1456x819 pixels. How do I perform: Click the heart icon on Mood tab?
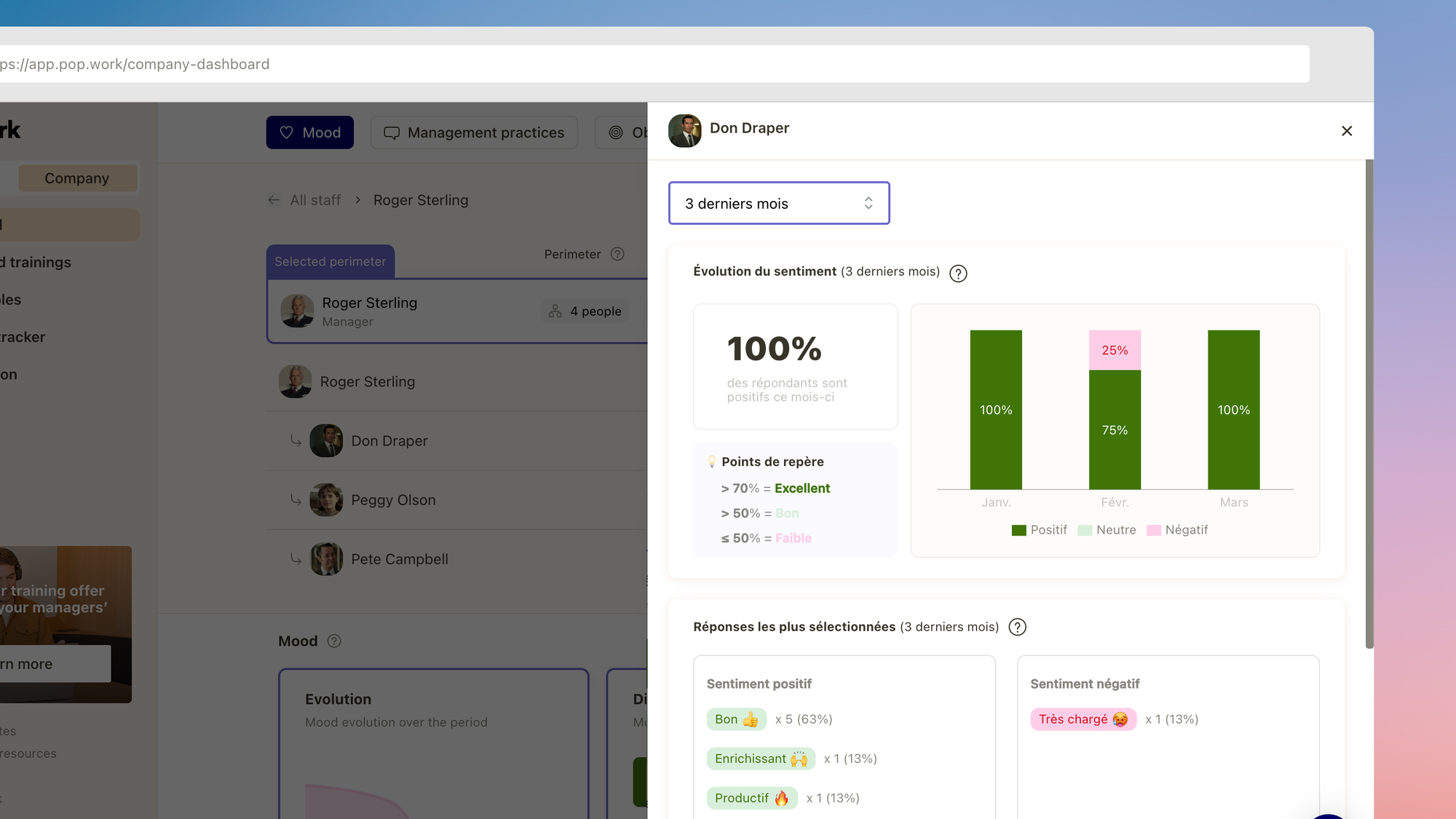click(286, 132)
